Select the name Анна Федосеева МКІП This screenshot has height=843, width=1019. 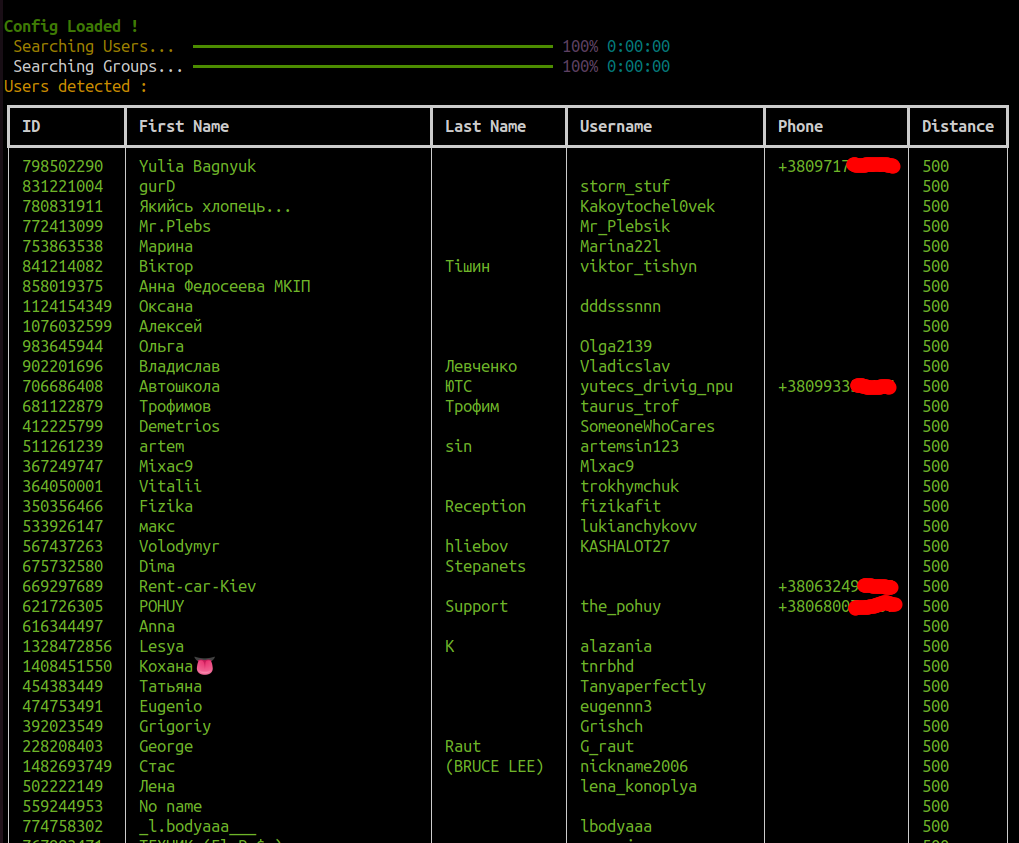[224, 287]
